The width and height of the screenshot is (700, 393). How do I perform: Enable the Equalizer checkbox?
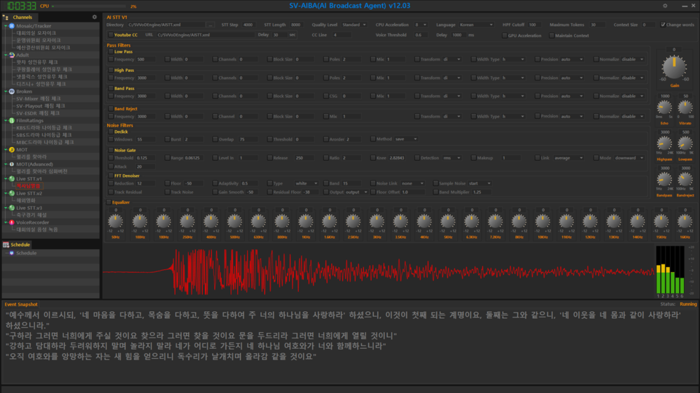108,202
